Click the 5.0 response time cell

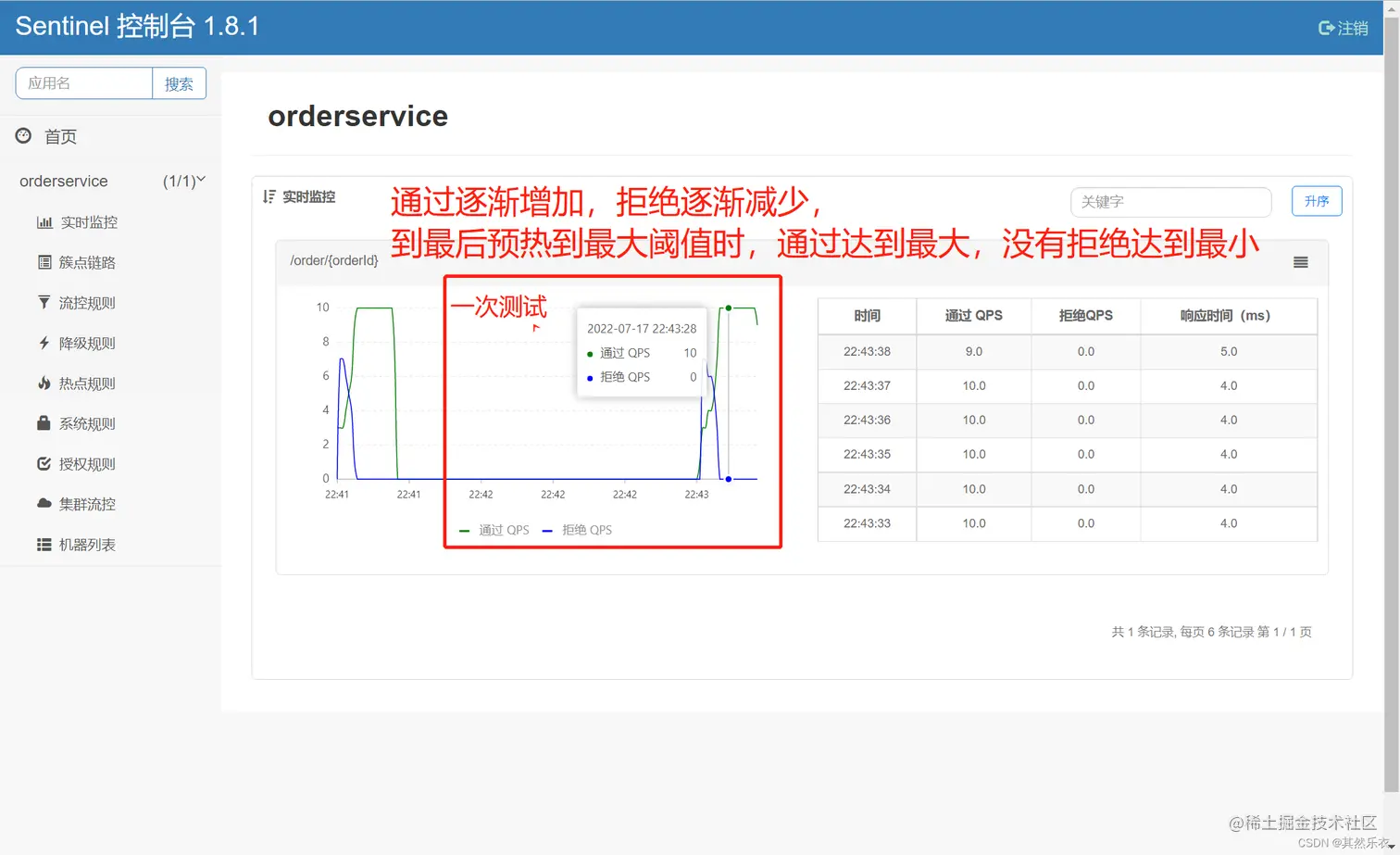click(1229, 351)
